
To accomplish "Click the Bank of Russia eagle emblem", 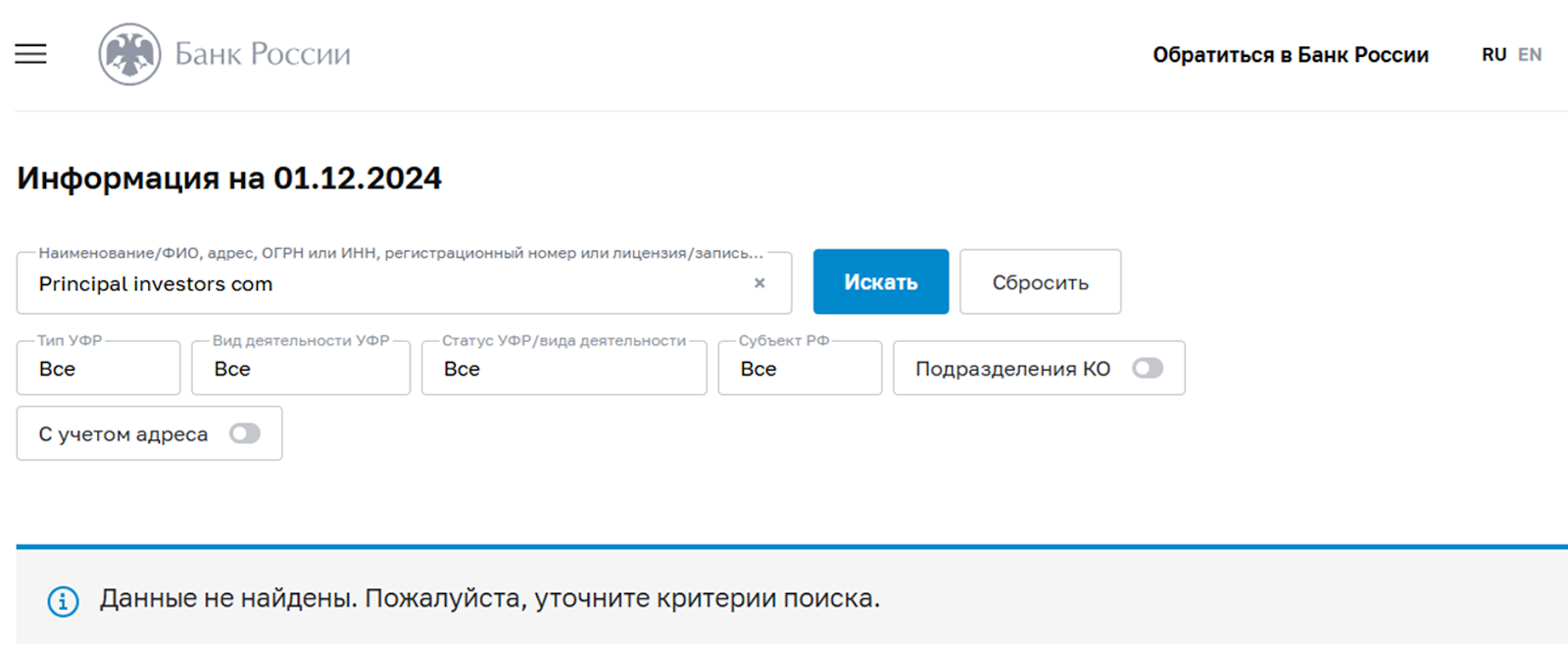I will pos(129,54).
